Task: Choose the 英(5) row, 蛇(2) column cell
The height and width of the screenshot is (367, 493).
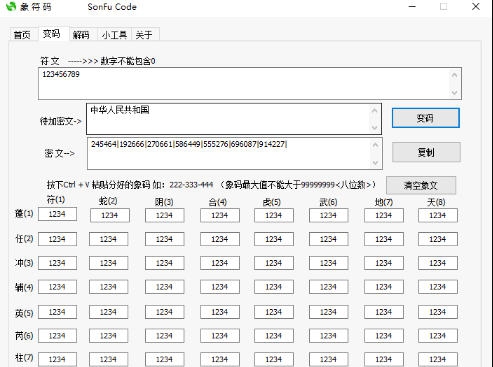Action: click(109, 312)
